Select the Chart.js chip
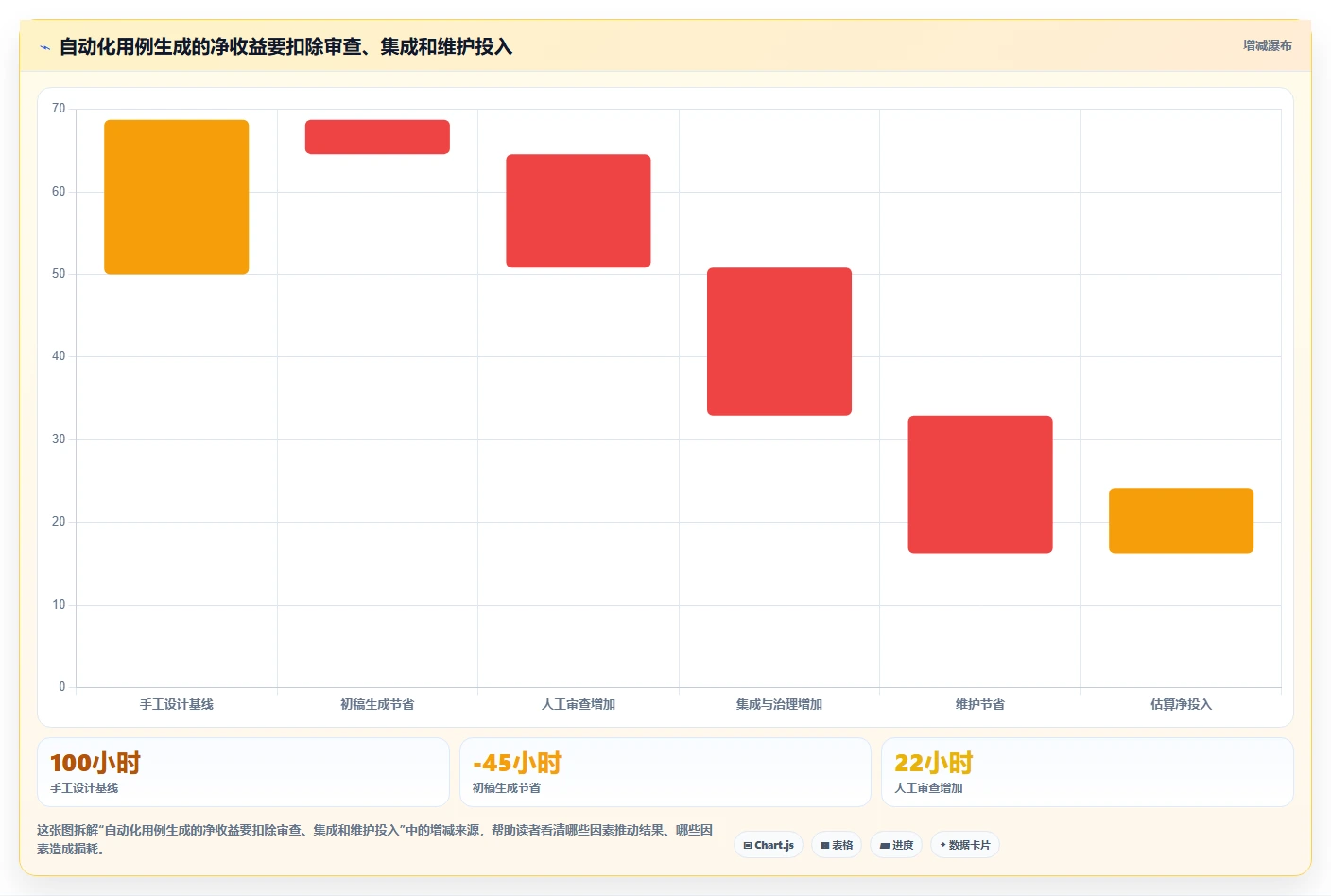This screenshot has width=1331, height=896. pos(769,845)
